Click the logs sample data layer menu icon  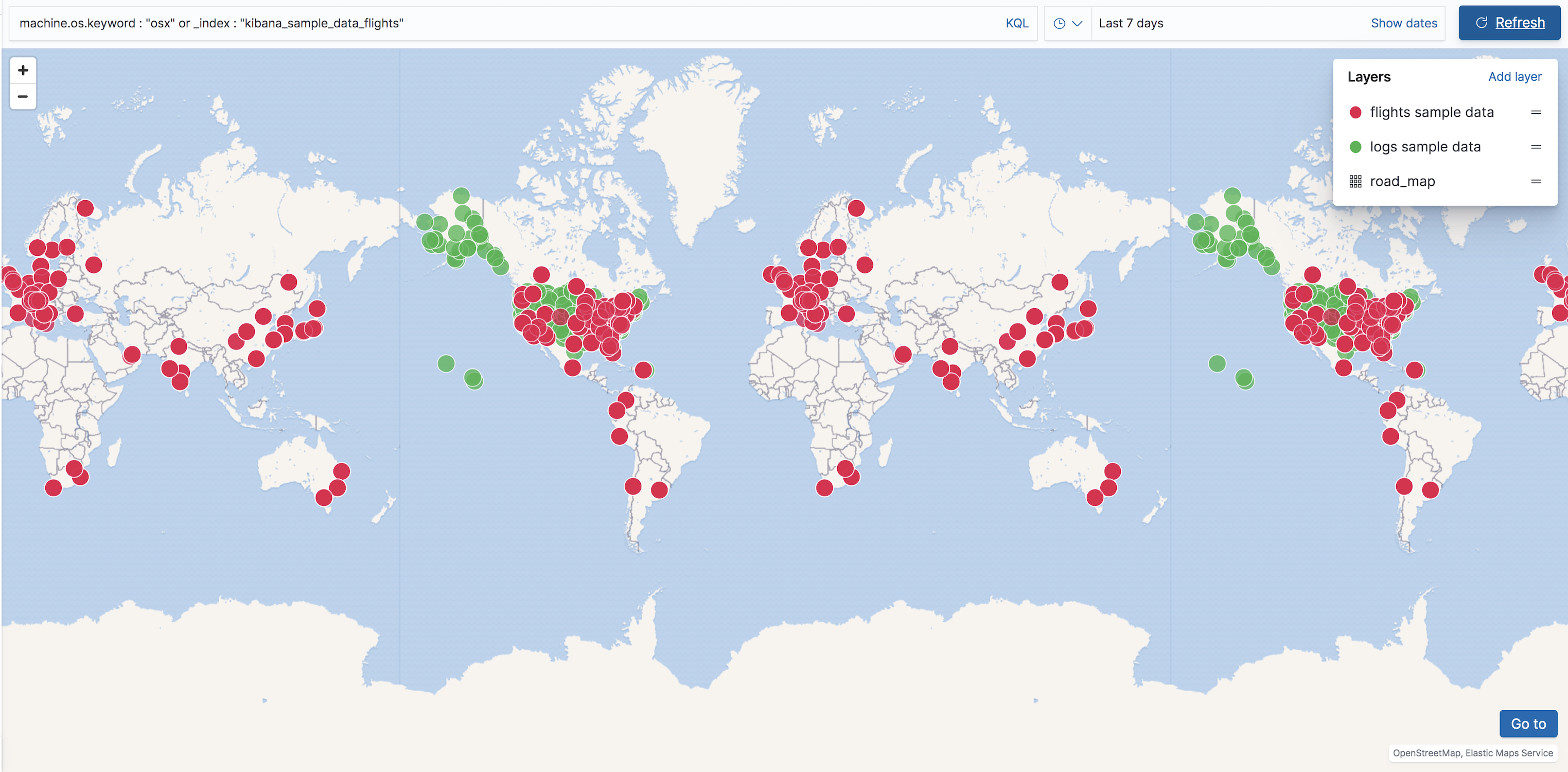point(1534,146)
